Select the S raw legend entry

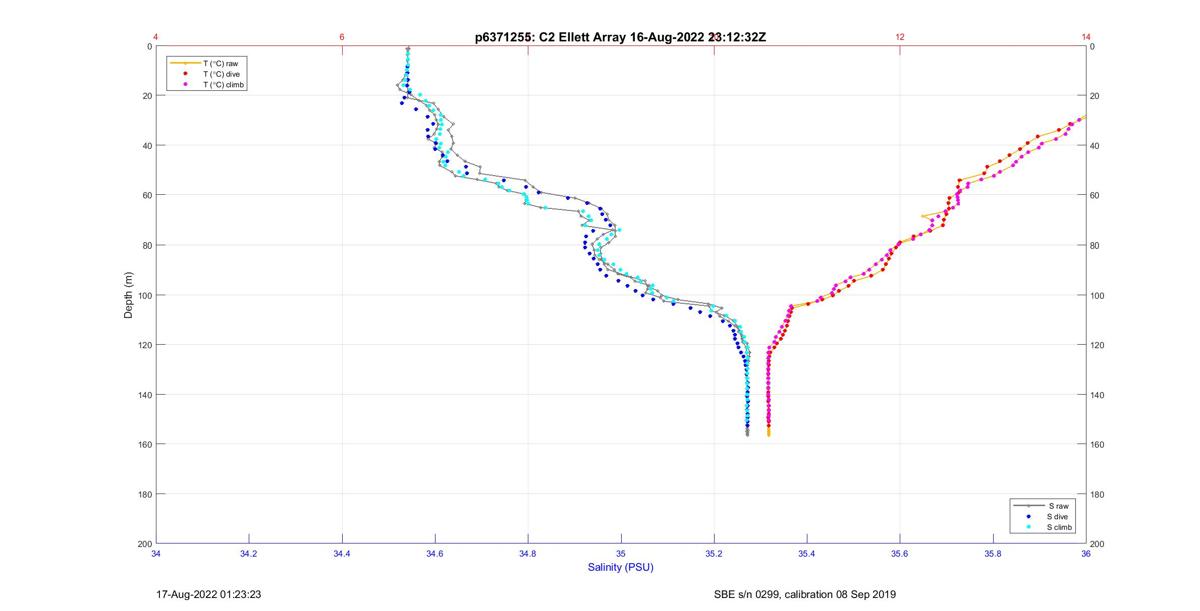pos(1057,506)
